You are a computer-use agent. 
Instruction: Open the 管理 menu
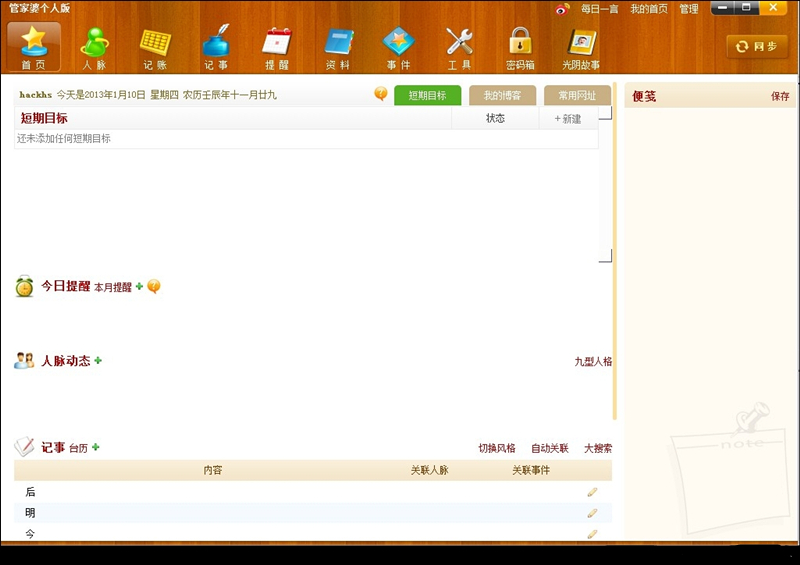[x=689, y=9]
